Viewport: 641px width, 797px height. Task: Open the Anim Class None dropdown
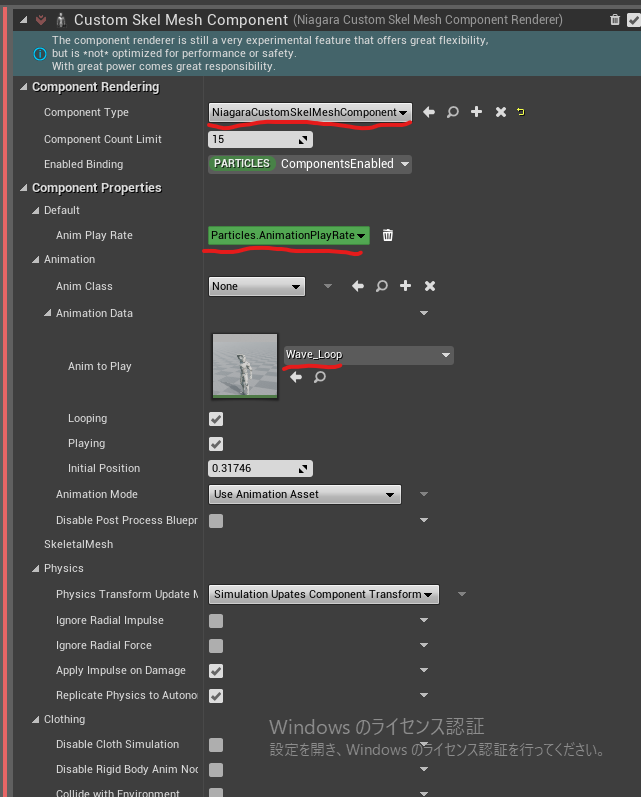pyautogui.click(x=257, y=286)
